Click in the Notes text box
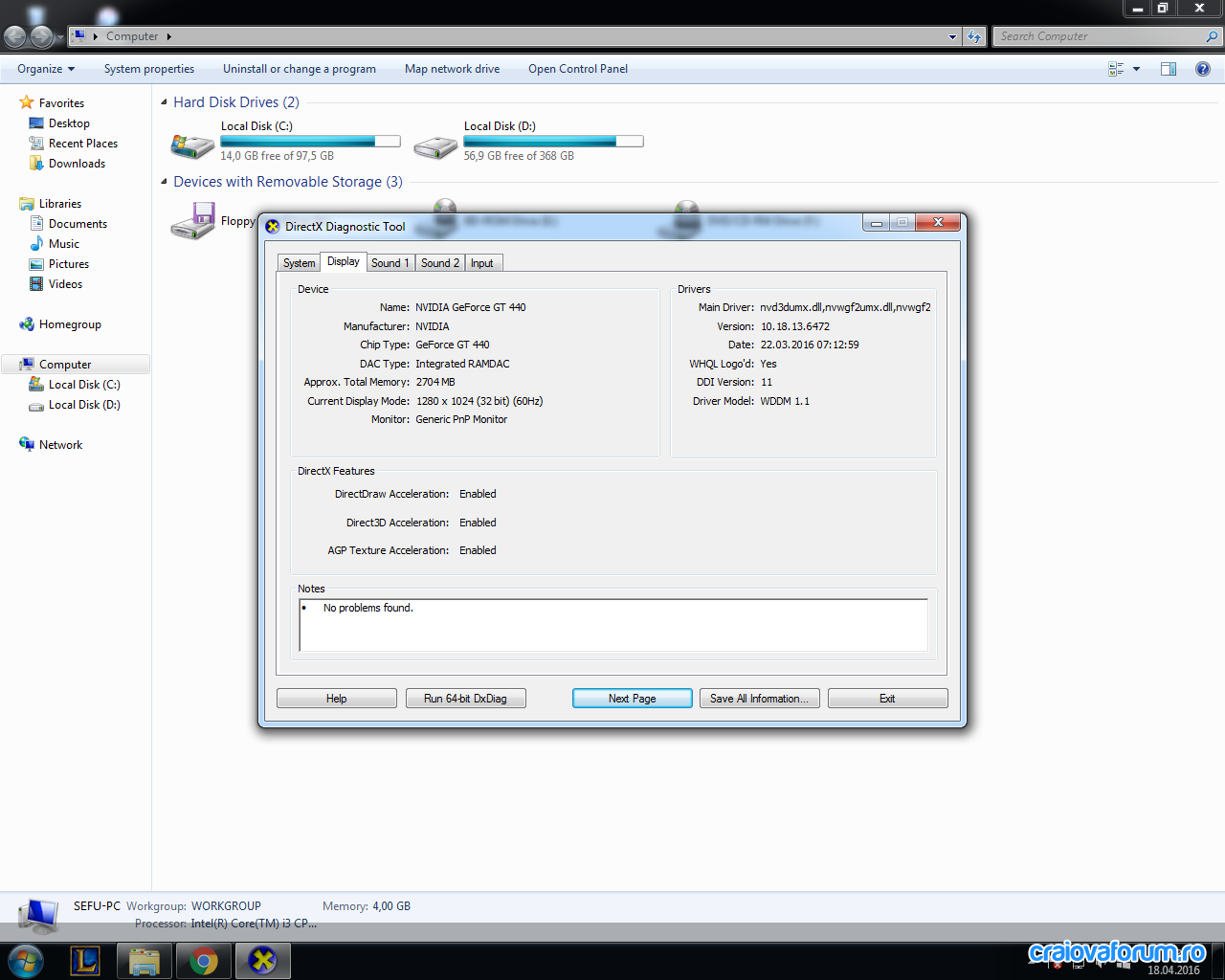The width and height of the screenshot is (1225, 980). pyautogui.click(x=613, y=625)
